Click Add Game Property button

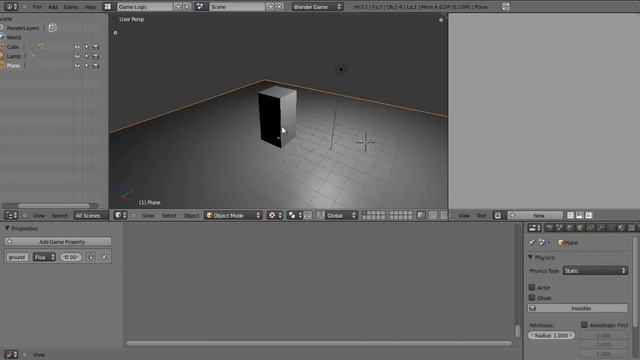(x=58, y=242)
